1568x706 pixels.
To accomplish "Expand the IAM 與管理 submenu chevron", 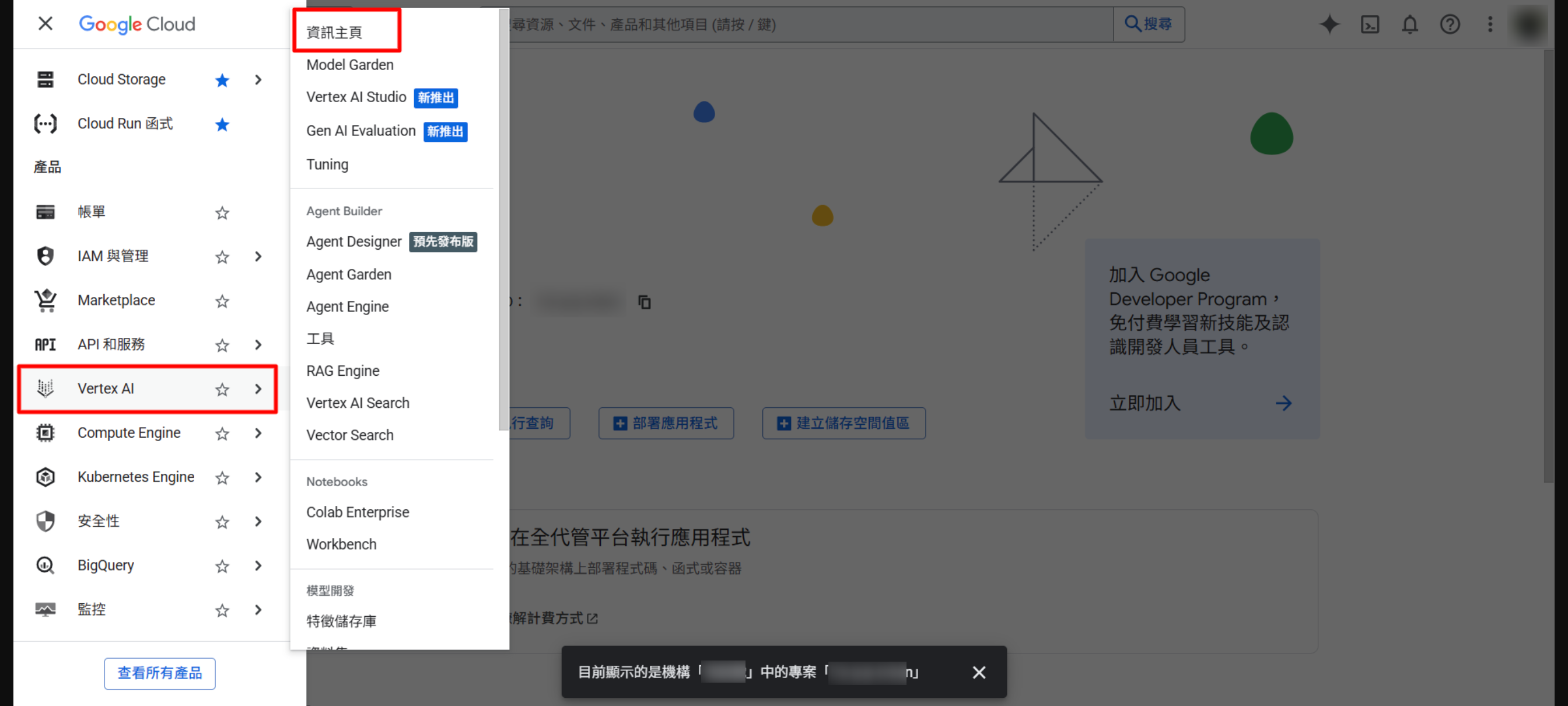I will tap(258, 256).
